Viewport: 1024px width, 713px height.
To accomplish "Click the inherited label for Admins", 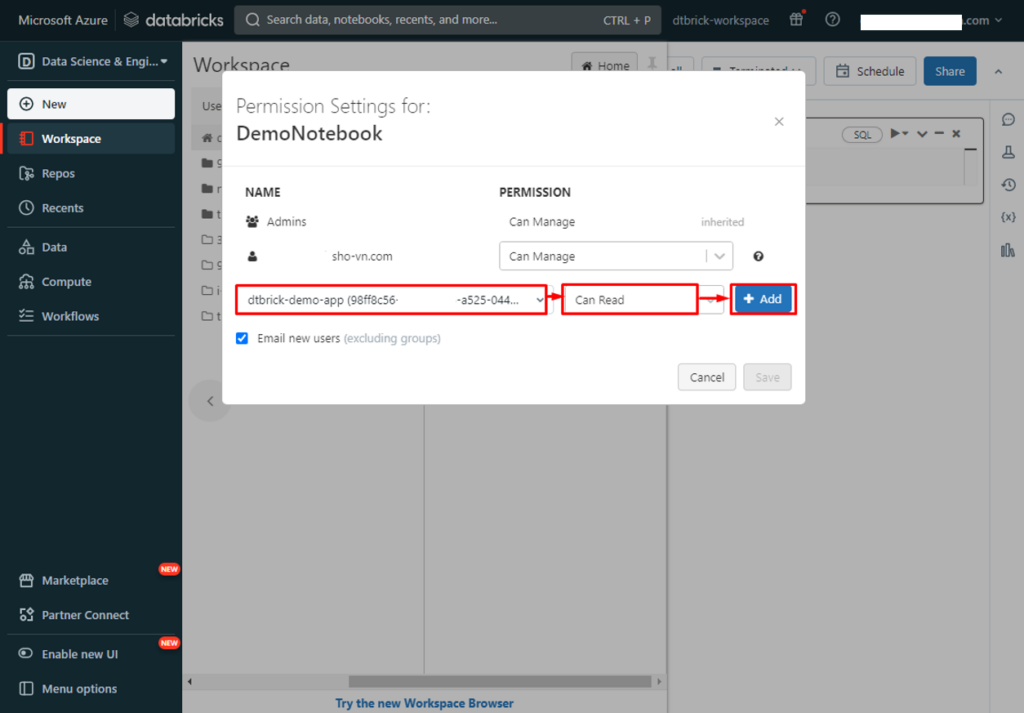I will point(722,222).
